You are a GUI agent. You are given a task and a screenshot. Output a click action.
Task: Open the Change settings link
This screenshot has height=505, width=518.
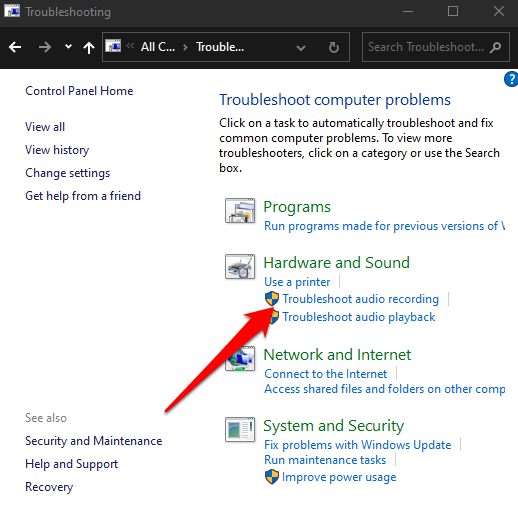pyautogui.click(x=68, y=173)
